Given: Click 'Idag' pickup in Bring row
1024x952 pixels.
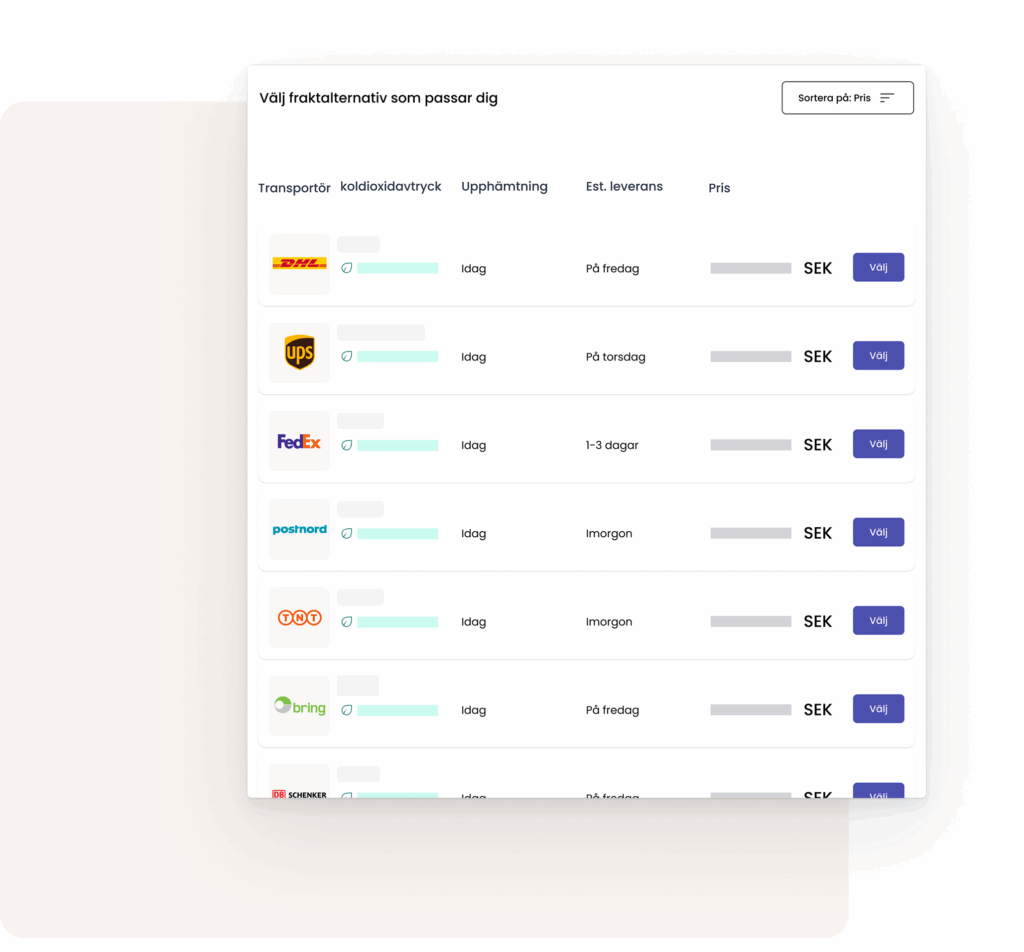Looking at the screenshot, I should click(x=473, y=710).
